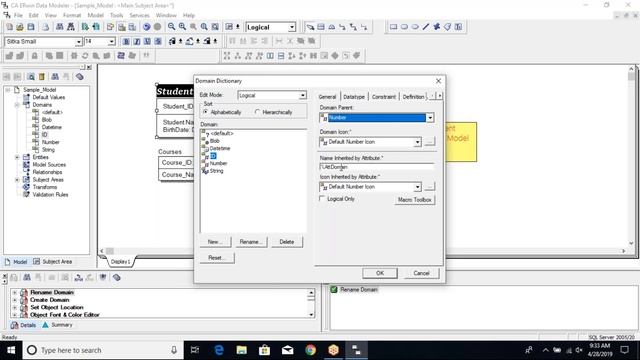Switch to Subject Area tab in explorer
The image size is (640, 360).
tap(53, 262)
